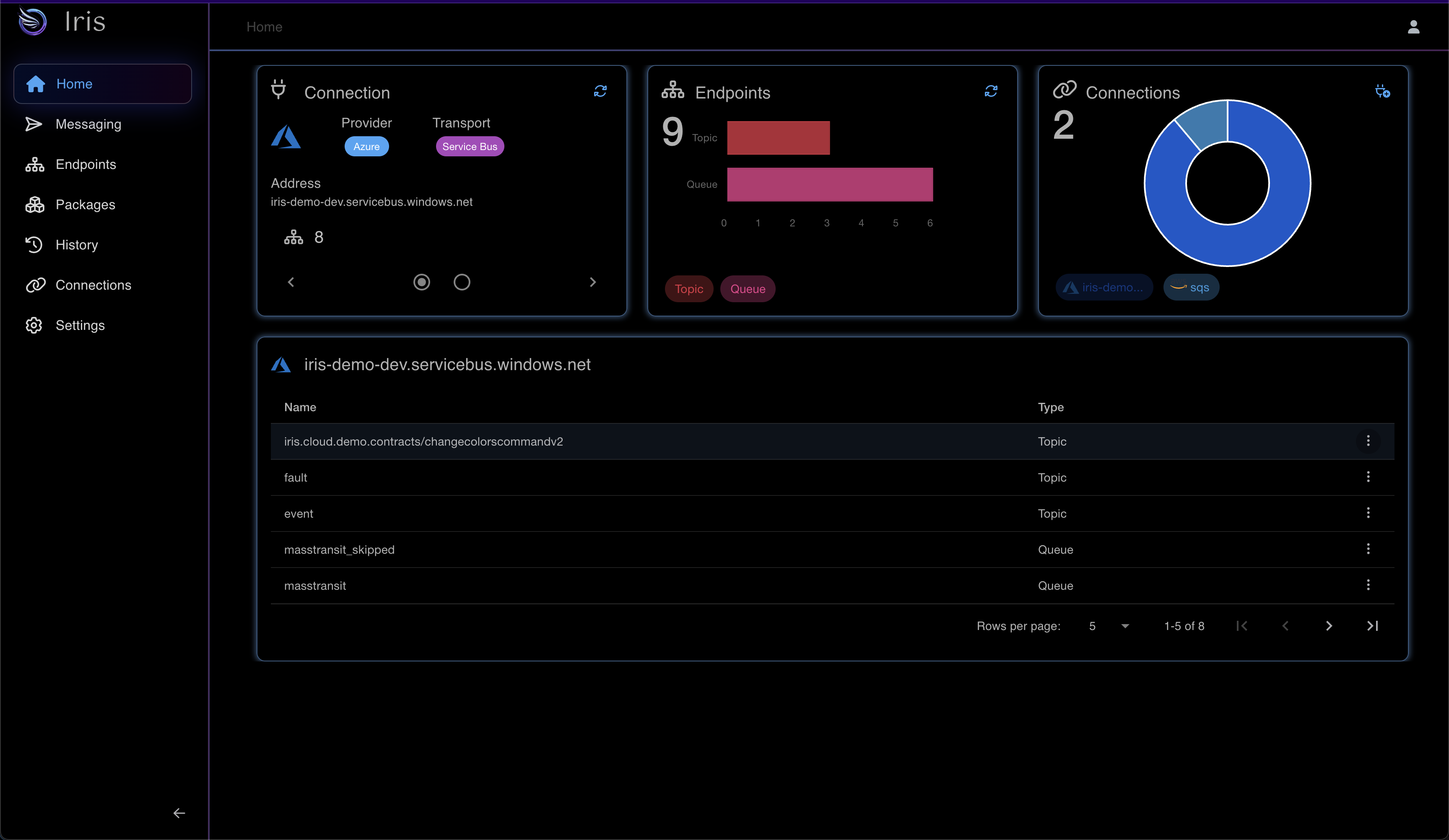Viewport: 1449px width, 840px height.
Task: Select the second connection carousel radio dot
Action: (462, 282)
